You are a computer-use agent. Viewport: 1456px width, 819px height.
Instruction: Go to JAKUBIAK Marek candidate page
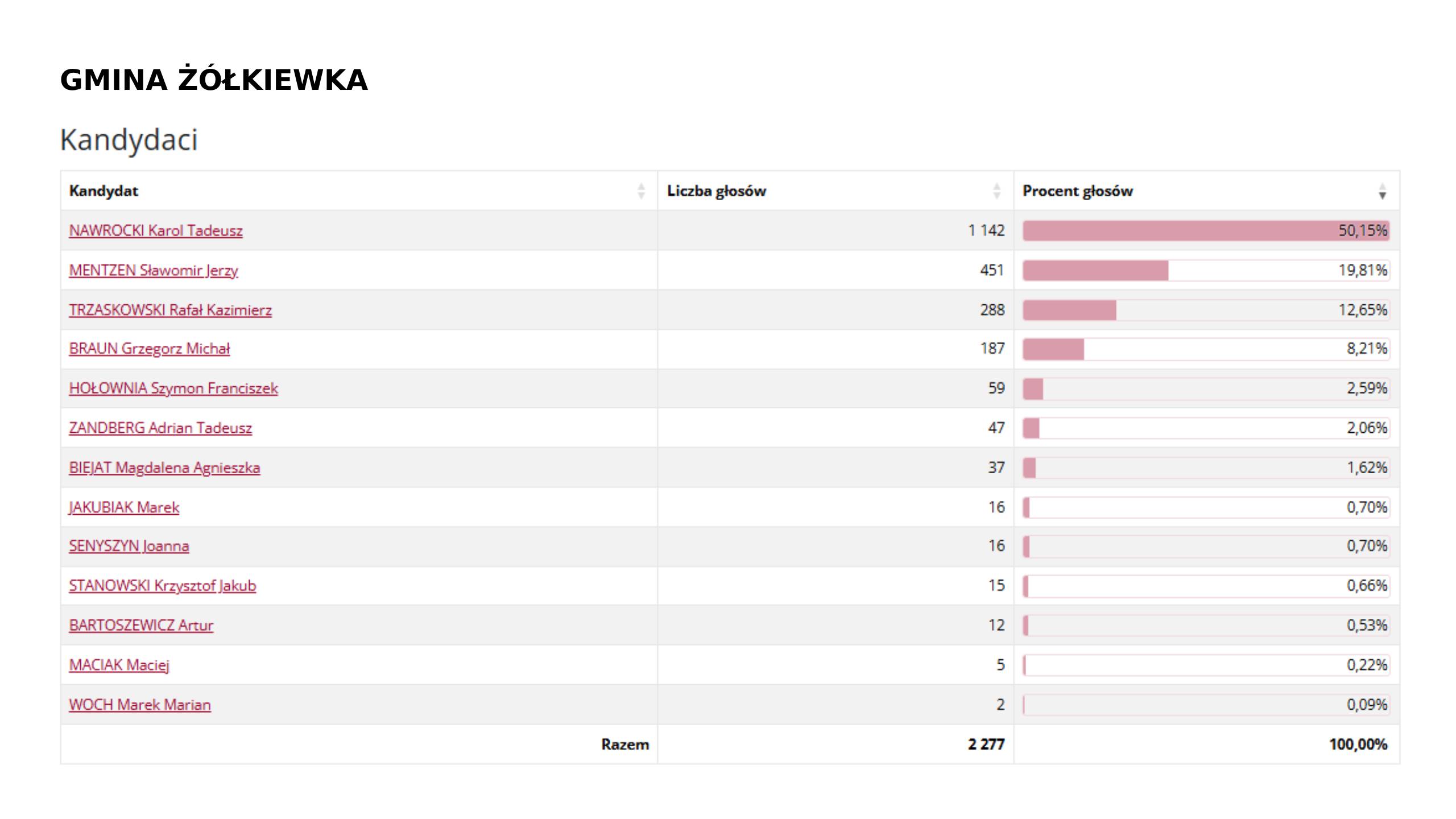coord(124,507)
